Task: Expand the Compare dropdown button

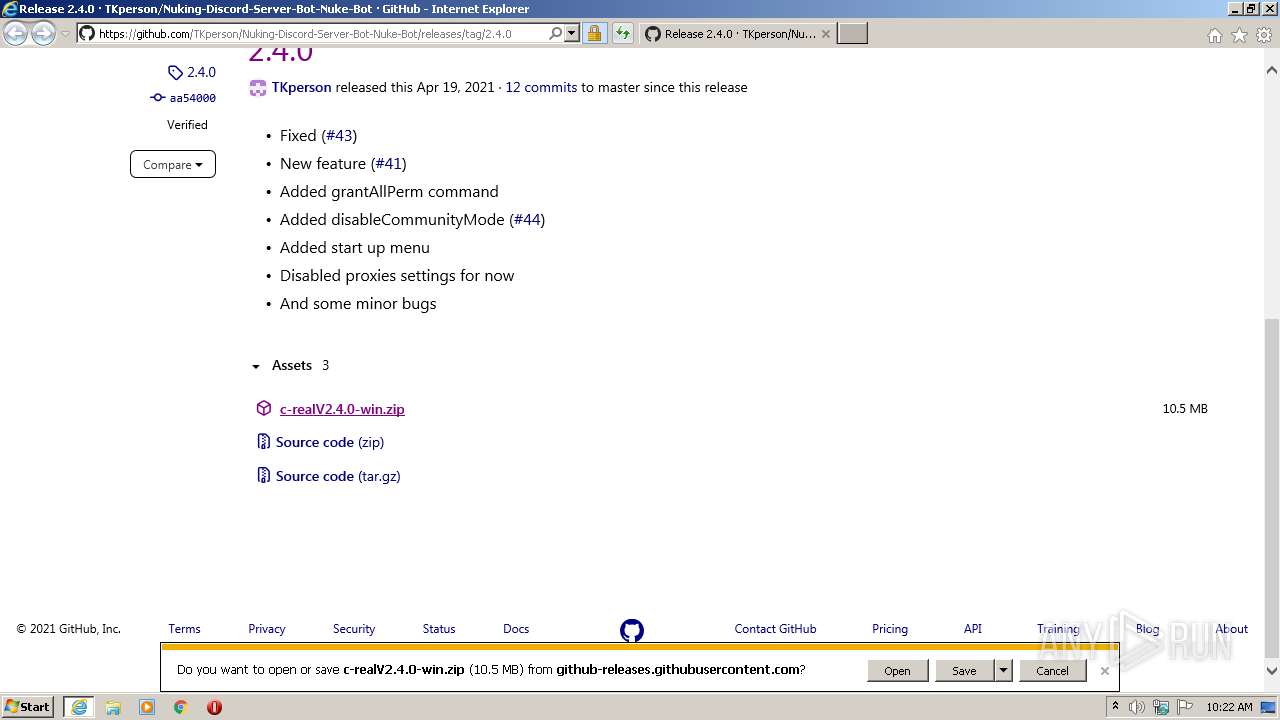Action: pyautogui.click(x=173, y=164)
